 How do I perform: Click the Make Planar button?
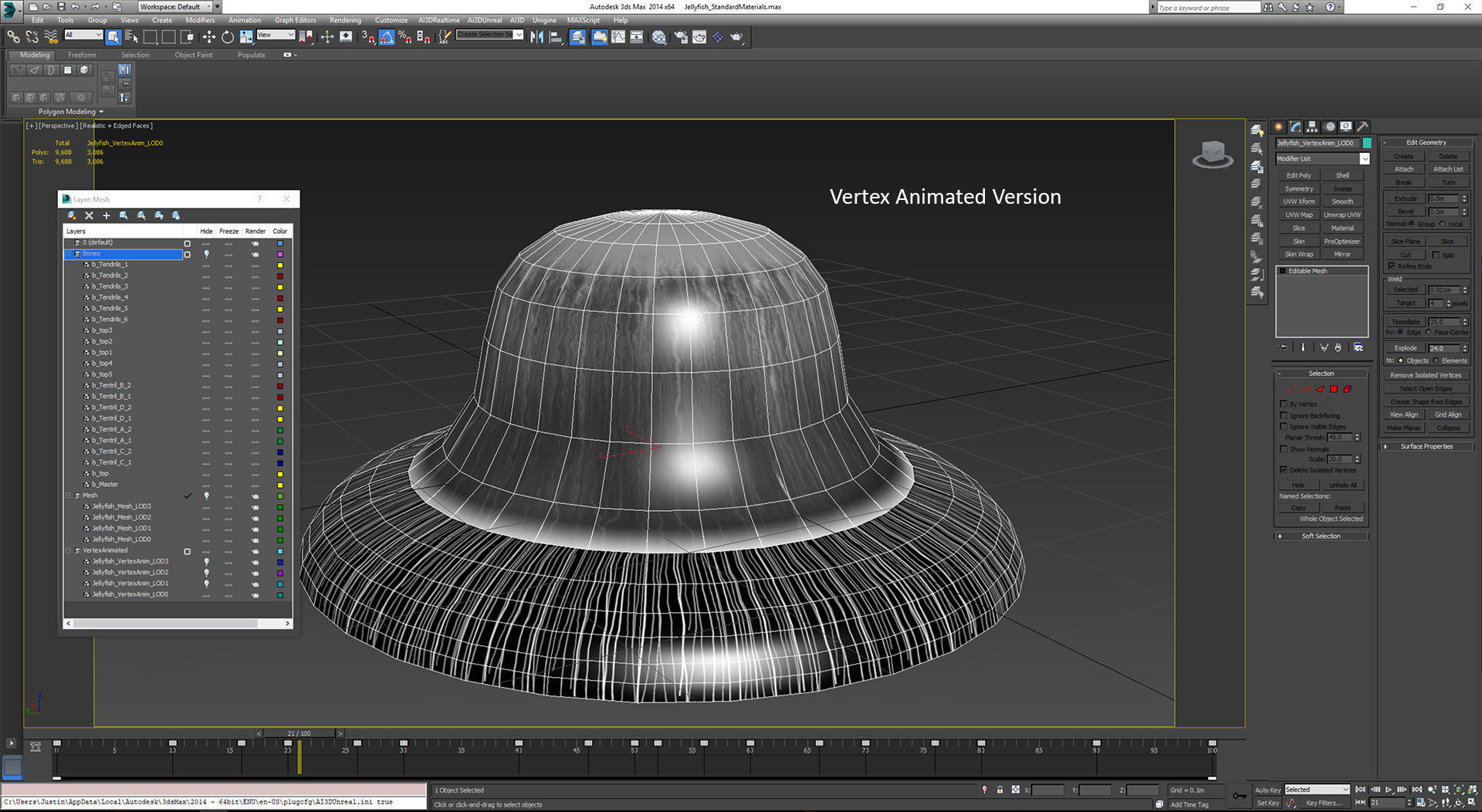pos(1403,428)
